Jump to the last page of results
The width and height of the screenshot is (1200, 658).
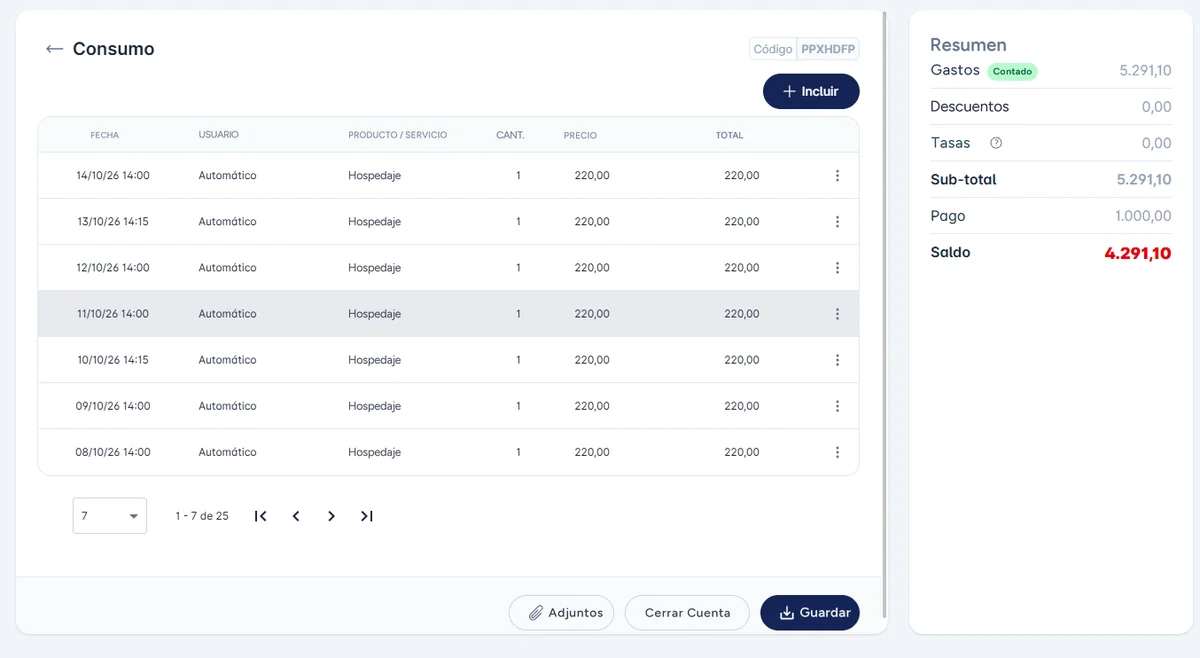(367, 516)
